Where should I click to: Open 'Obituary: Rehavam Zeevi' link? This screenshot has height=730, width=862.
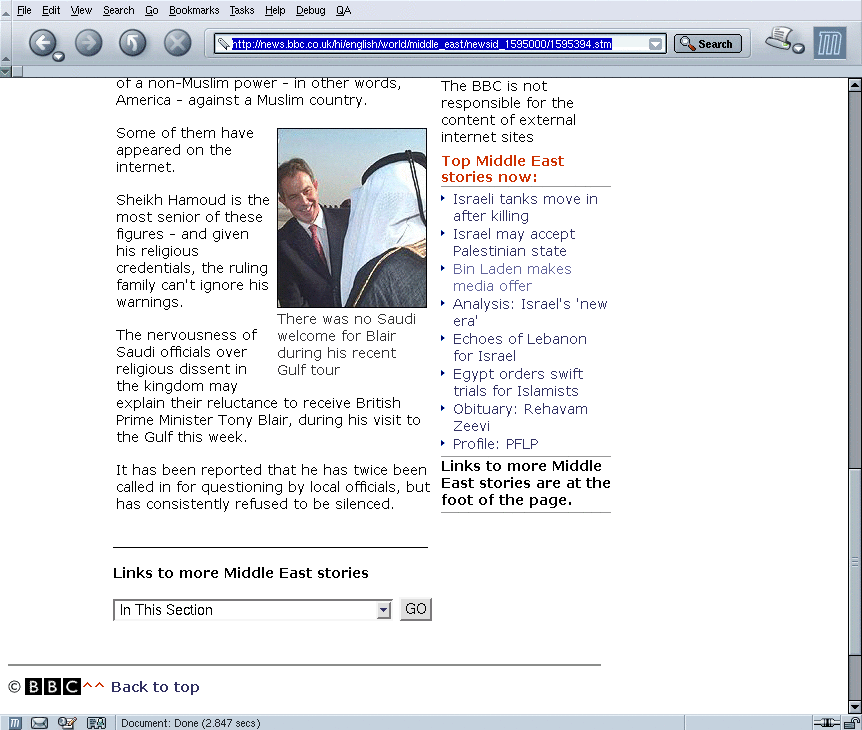[x=520, y=417]
